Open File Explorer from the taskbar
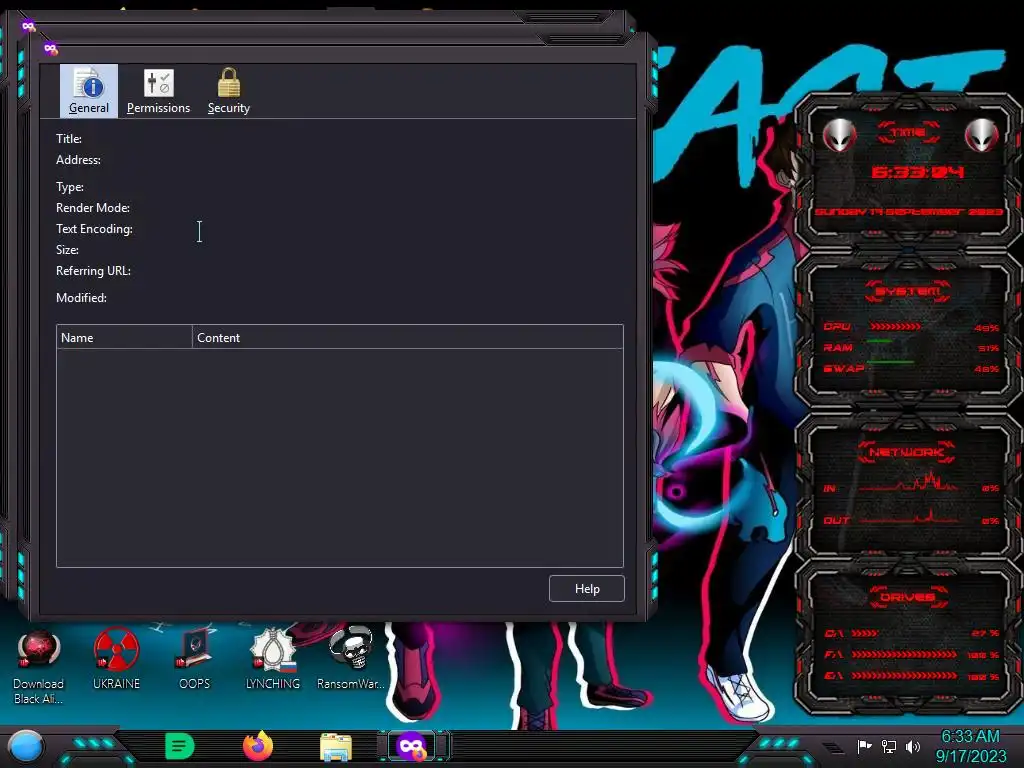This screenshot has height=768, width=1024. 336,747
